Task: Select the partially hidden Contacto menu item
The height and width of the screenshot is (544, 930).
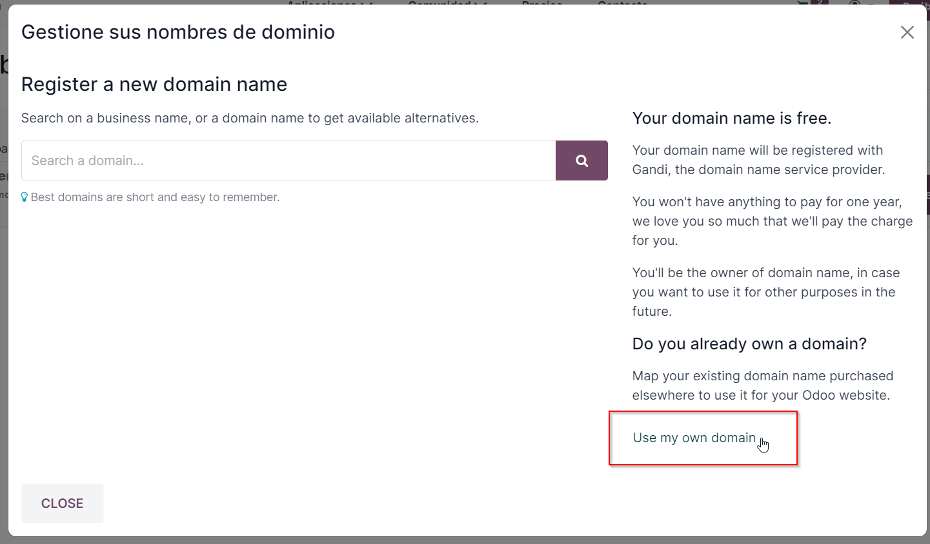Action: pyautogui.click(x=622, y=3)
